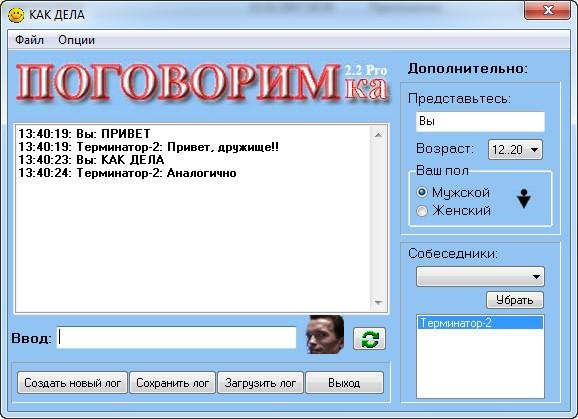Click the ПОГОВОРИМ-ка 2.2 Pro logo
The image size is (578, 419).
202,83
